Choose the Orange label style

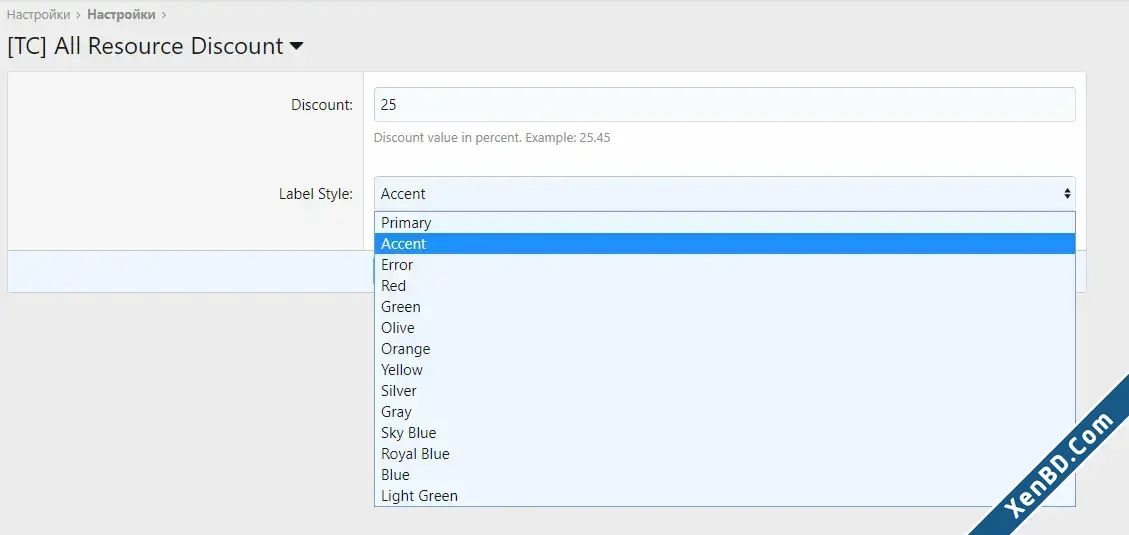click(724, 349)
